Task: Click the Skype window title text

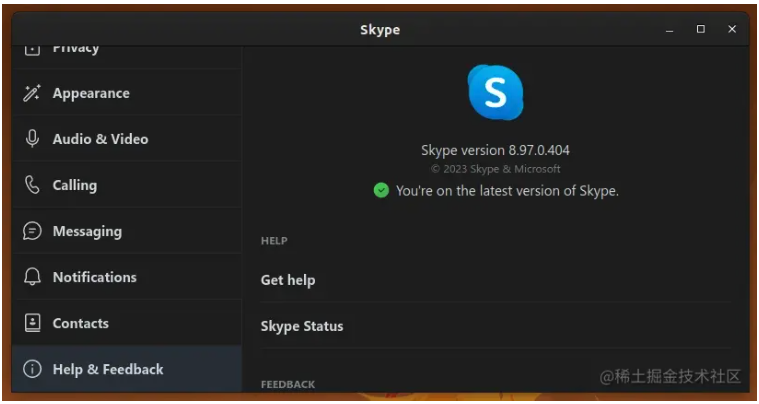Action: (380, 30)
